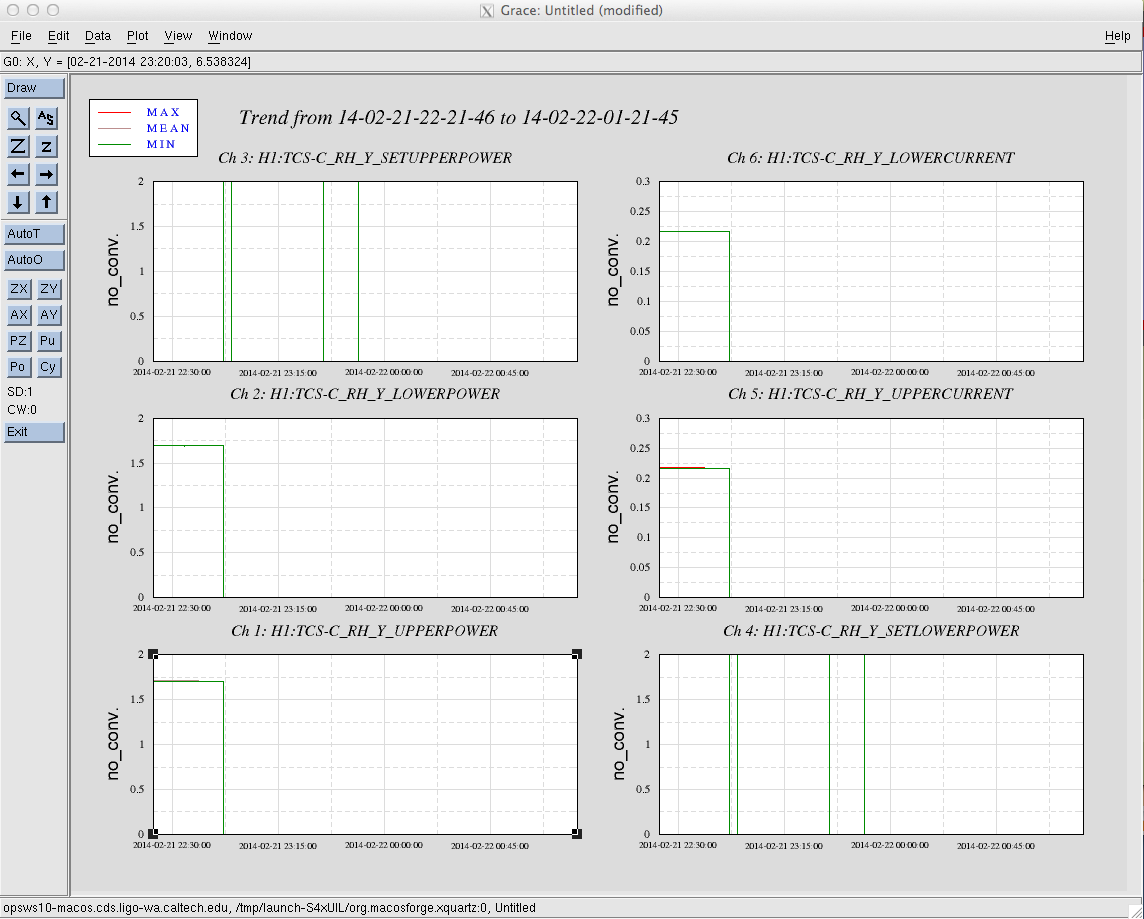Click the PZ button
The image size is (1144, 919).
click(x=19, y=341)
